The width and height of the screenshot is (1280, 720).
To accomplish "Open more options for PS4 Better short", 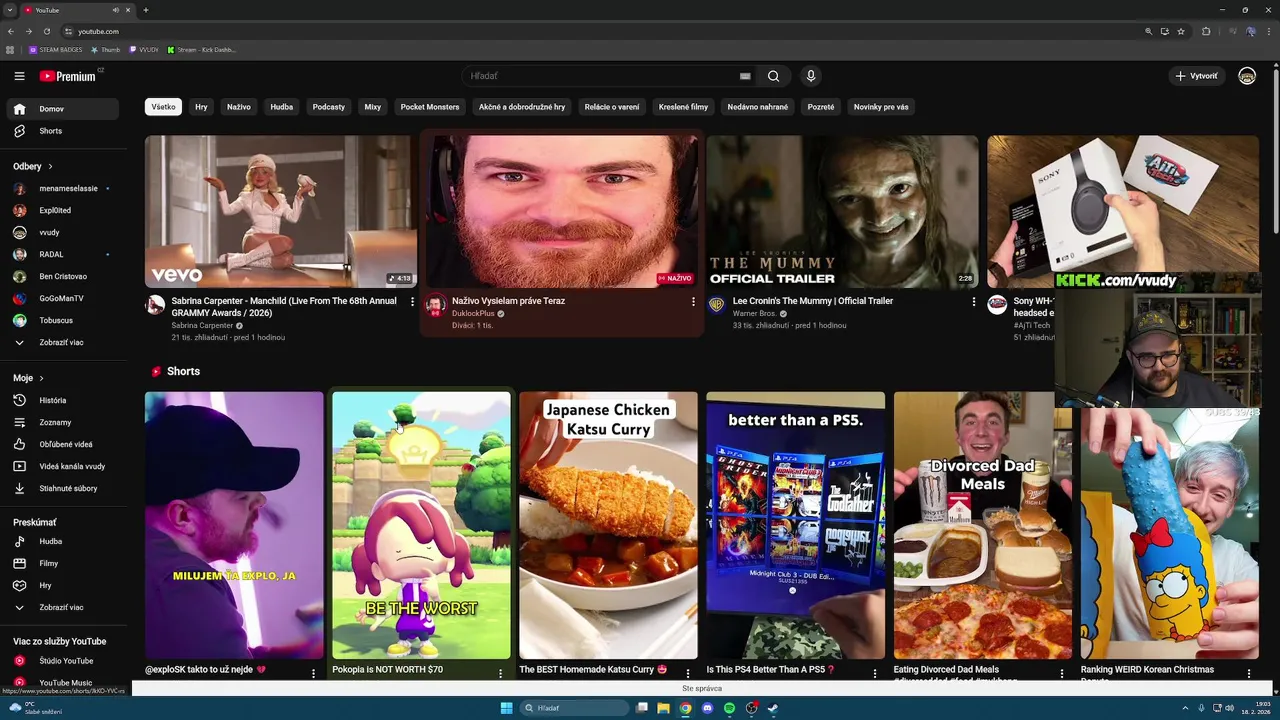I will (x=875, y=673).
